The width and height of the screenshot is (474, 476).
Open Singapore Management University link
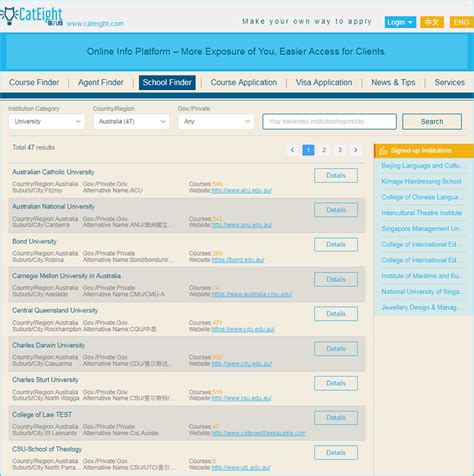(x=422, y=229)
